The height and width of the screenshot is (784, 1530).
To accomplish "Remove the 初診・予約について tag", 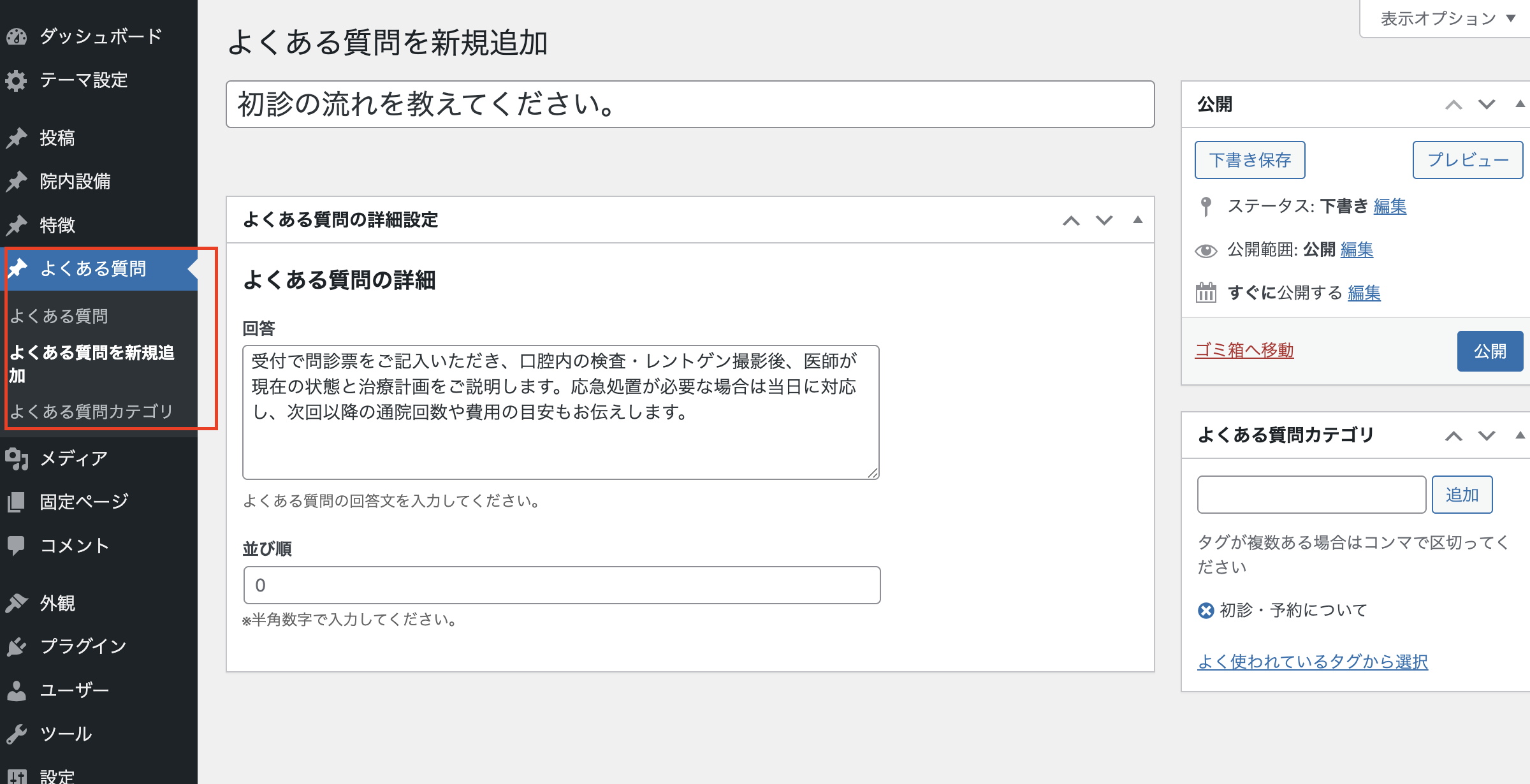I will 1206,611.
